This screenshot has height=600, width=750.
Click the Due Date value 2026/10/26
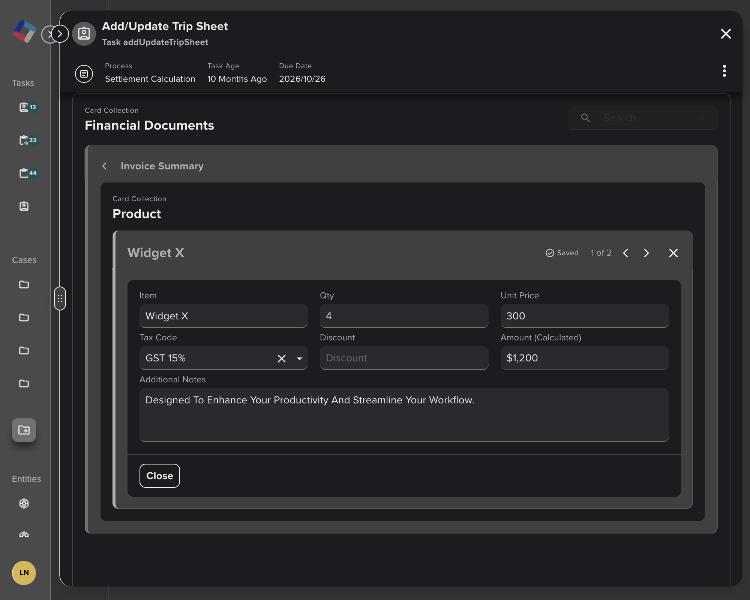tap(302, 79)
